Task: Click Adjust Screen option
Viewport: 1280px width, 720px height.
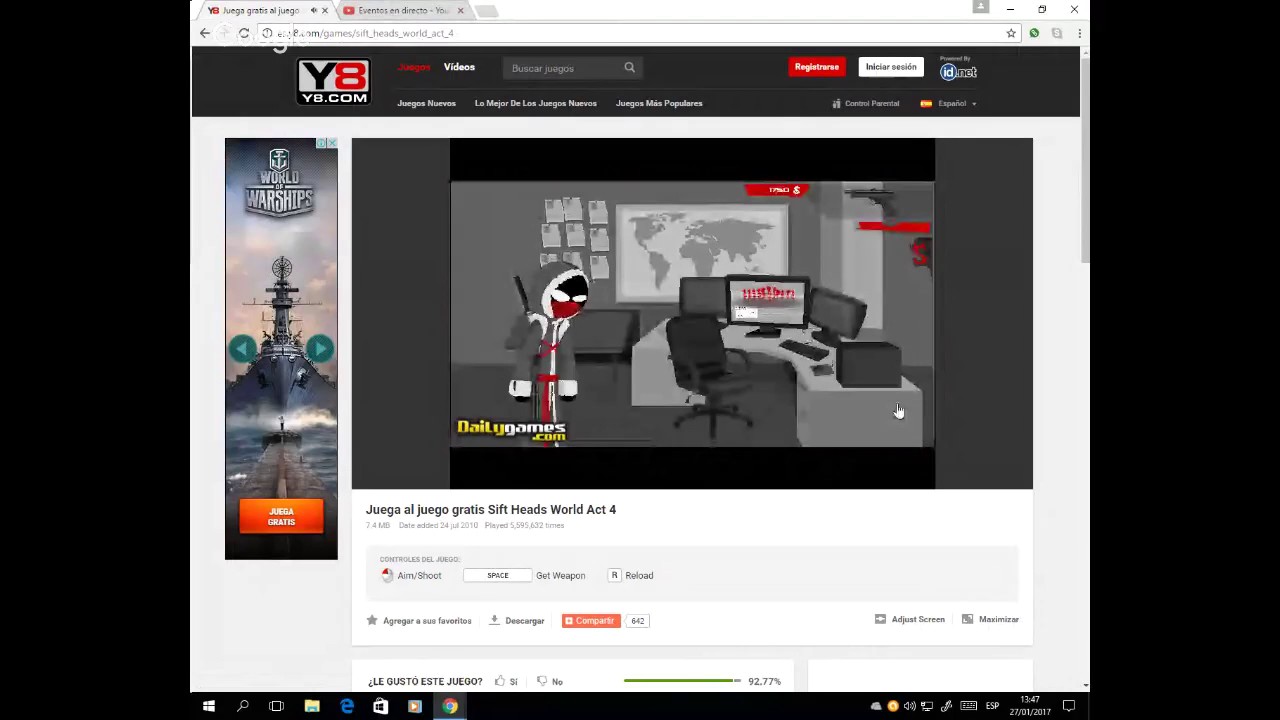Action: 910,620
